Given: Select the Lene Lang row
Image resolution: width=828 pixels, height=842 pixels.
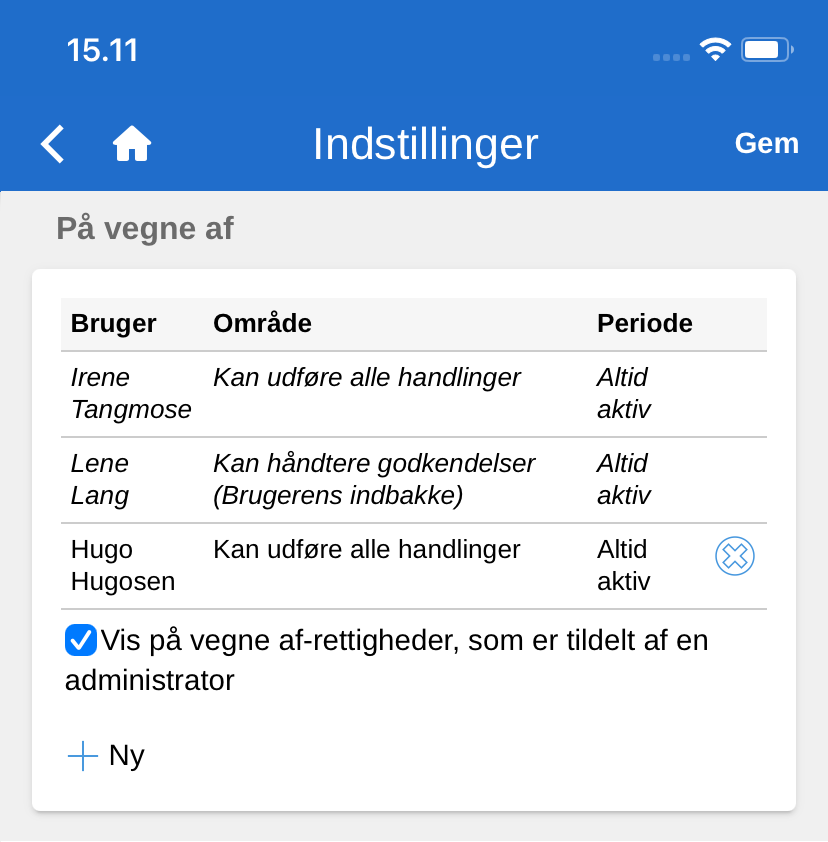Looking at the screenshot, I should click(100, 480).
